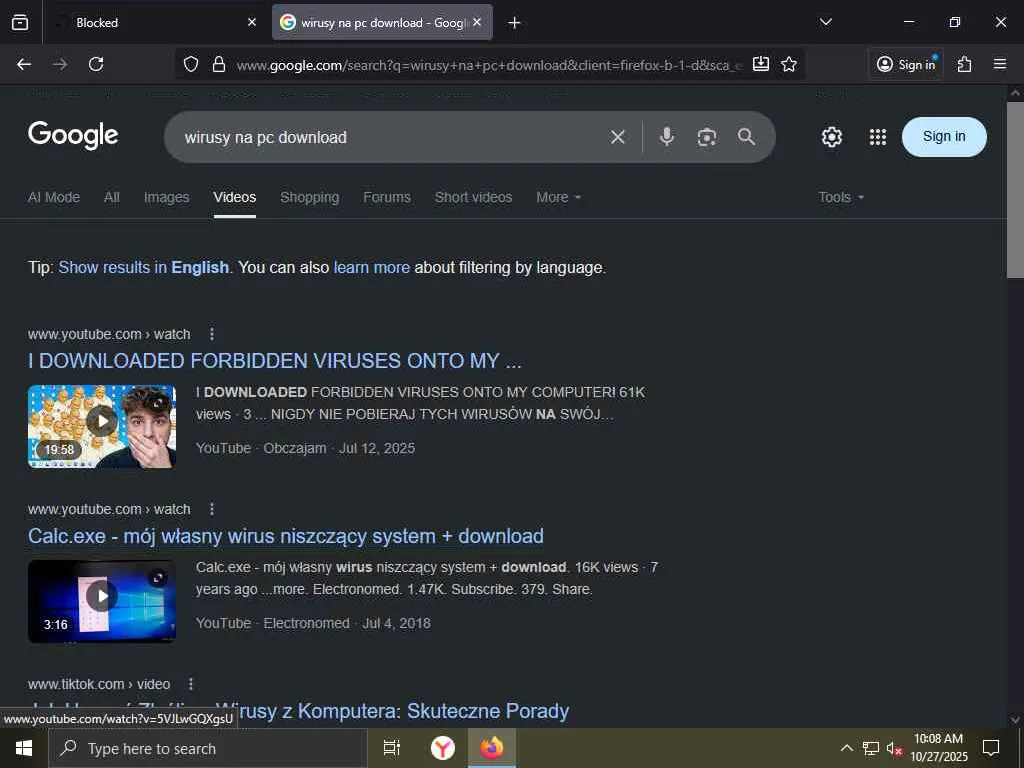Open Firefox account Sign in button
Viewport: 1024px width, 768px height.
click(x=906, y=64)
